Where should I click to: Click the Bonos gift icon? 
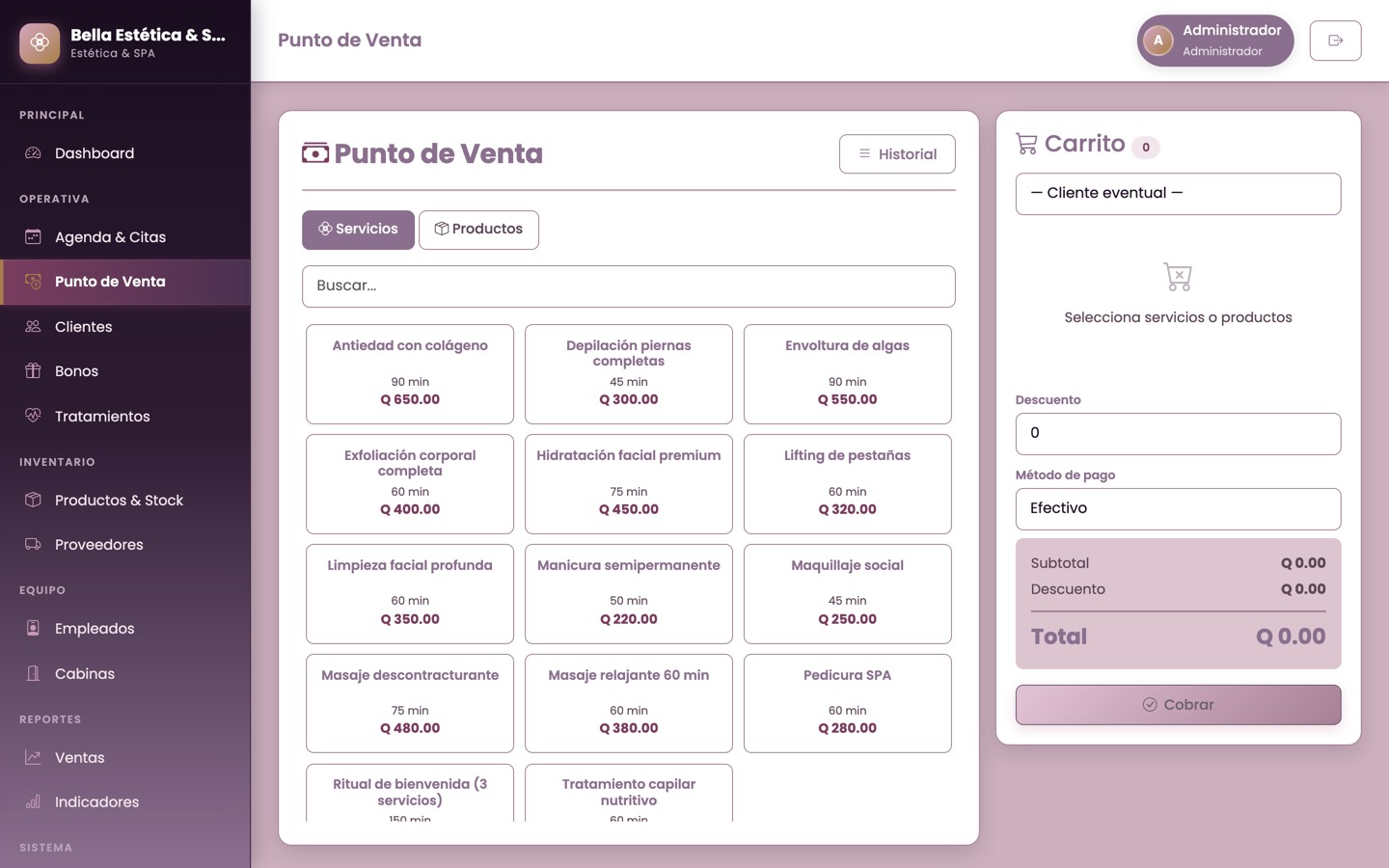[x=33, y=370]
